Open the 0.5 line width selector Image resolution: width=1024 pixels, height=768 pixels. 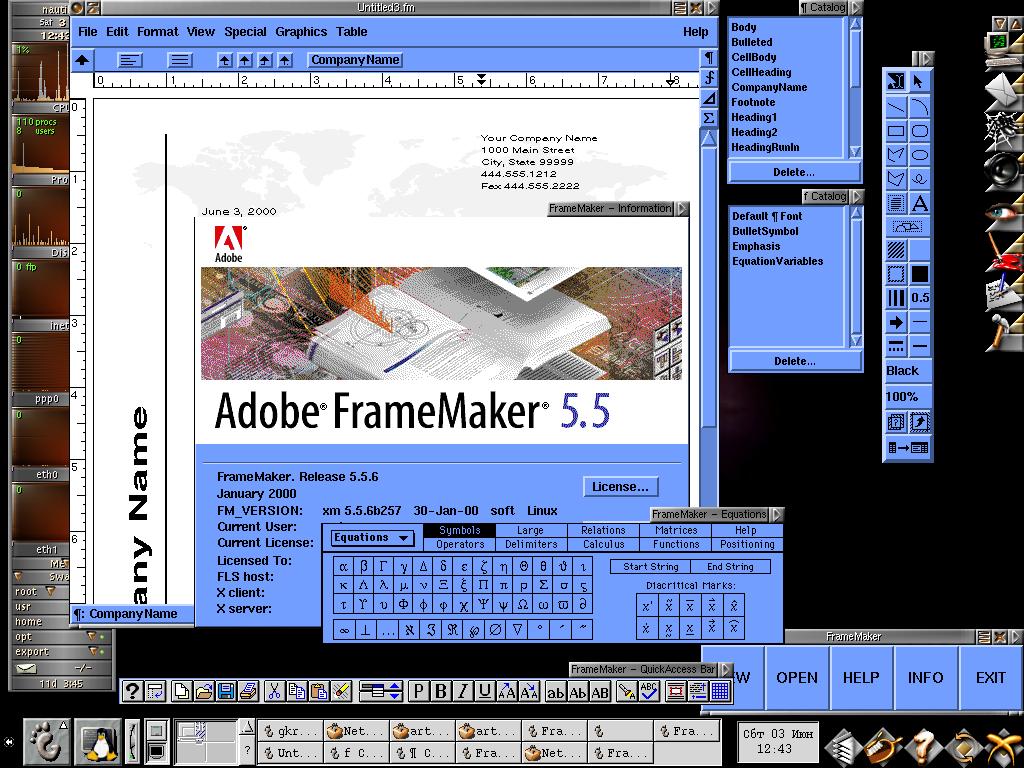point(920,298)
